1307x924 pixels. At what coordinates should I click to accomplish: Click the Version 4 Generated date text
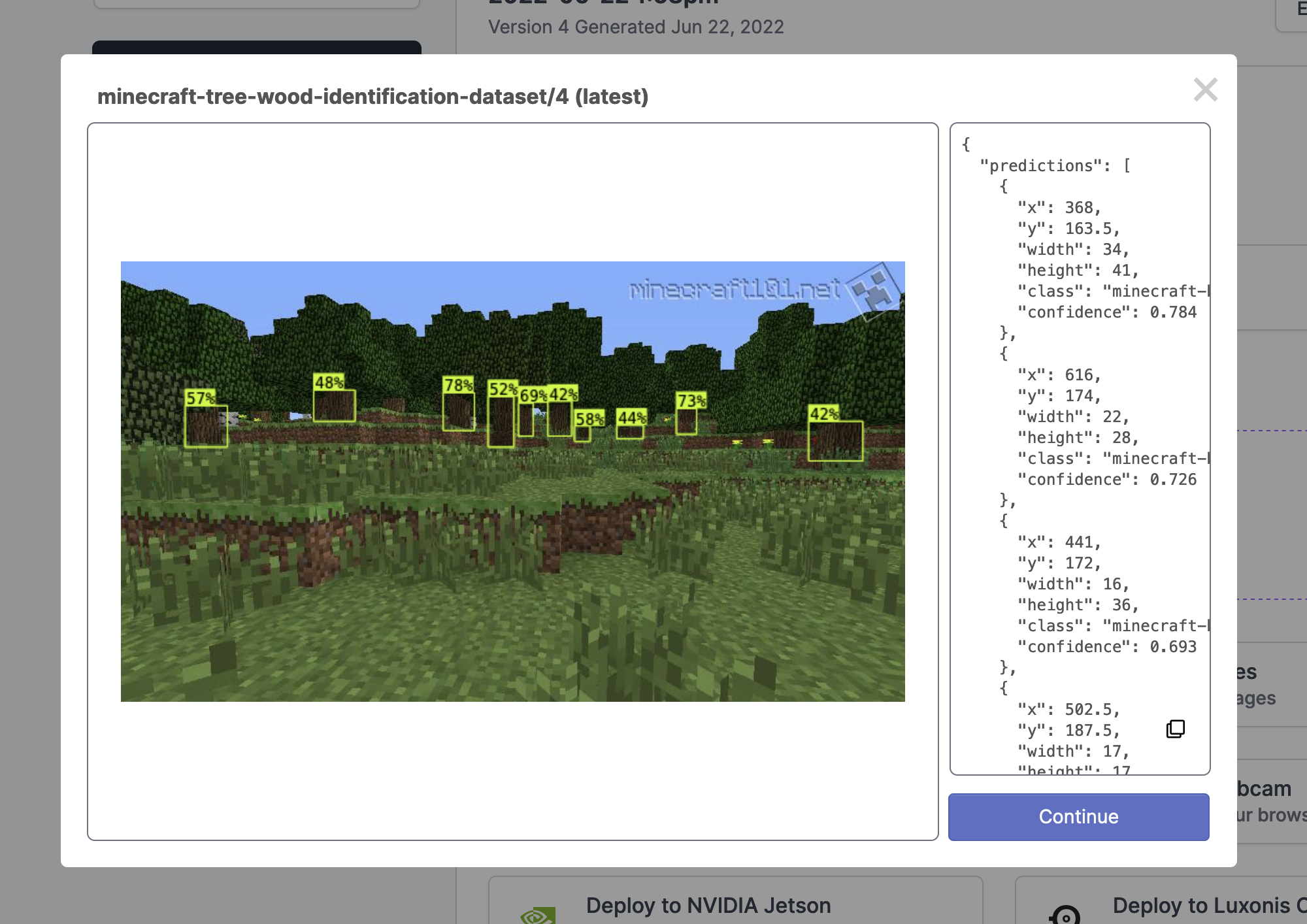coord(635,27)
